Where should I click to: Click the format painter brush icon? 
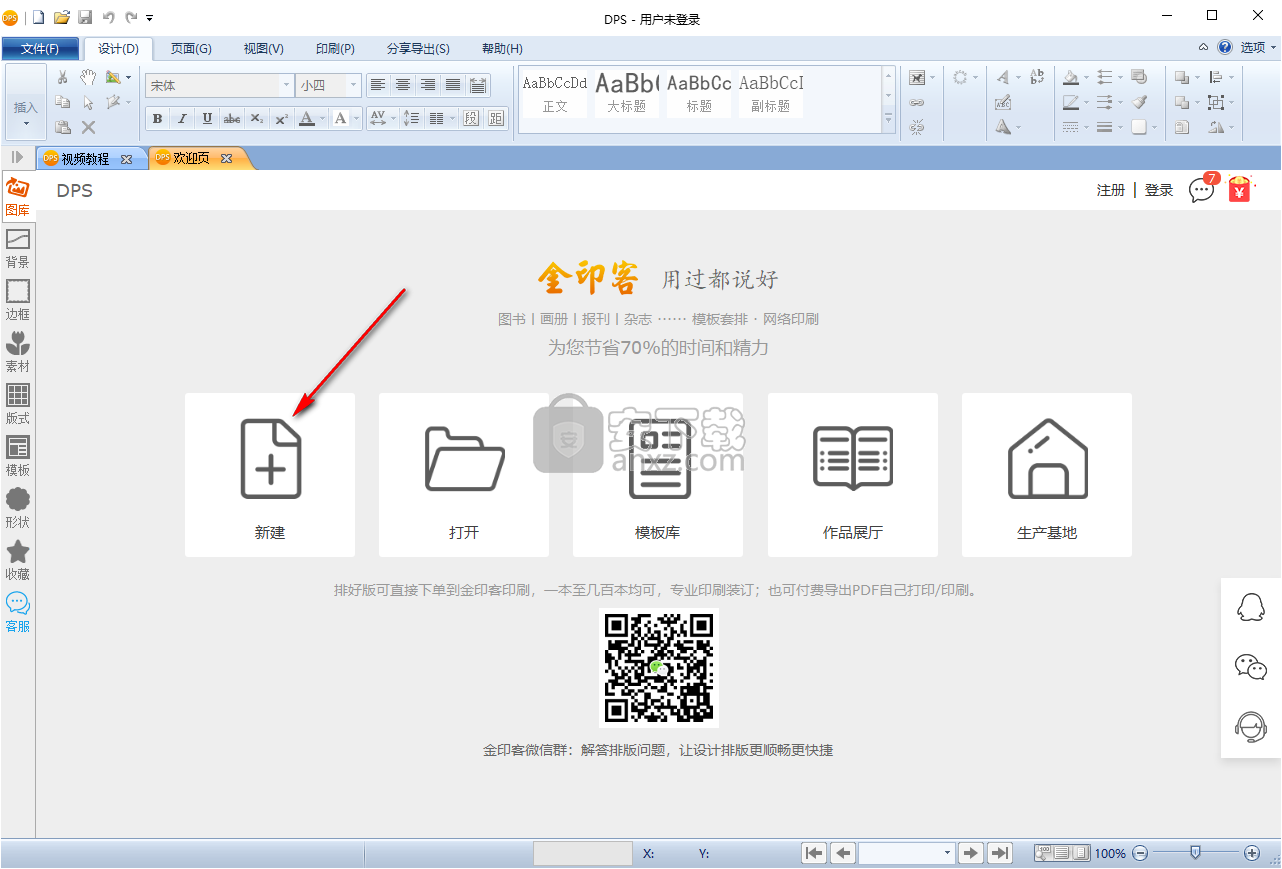[x=1140, y=102]
